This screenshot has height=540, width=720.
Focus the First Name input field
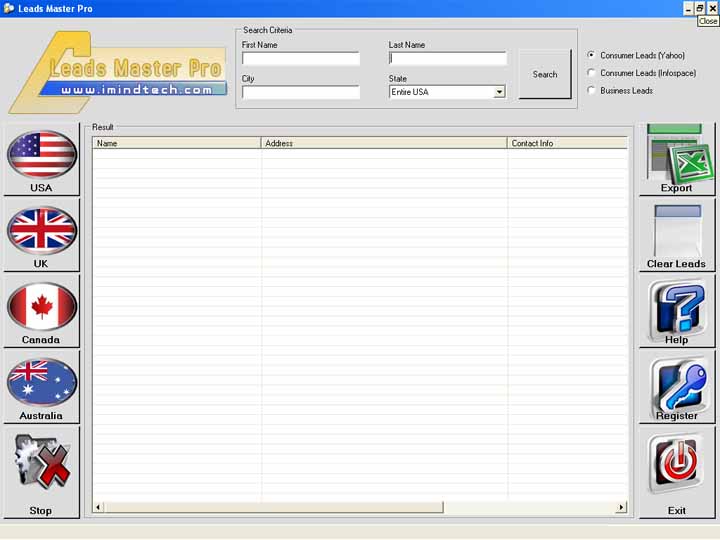click(x=301, y=58)
